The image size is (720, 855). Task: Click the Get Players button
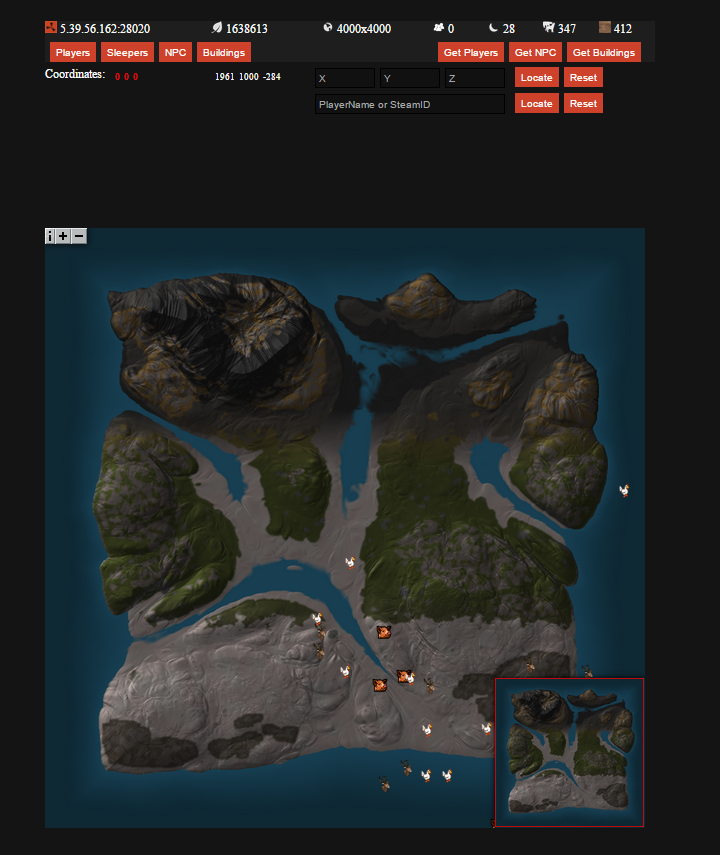click(471, 52)
